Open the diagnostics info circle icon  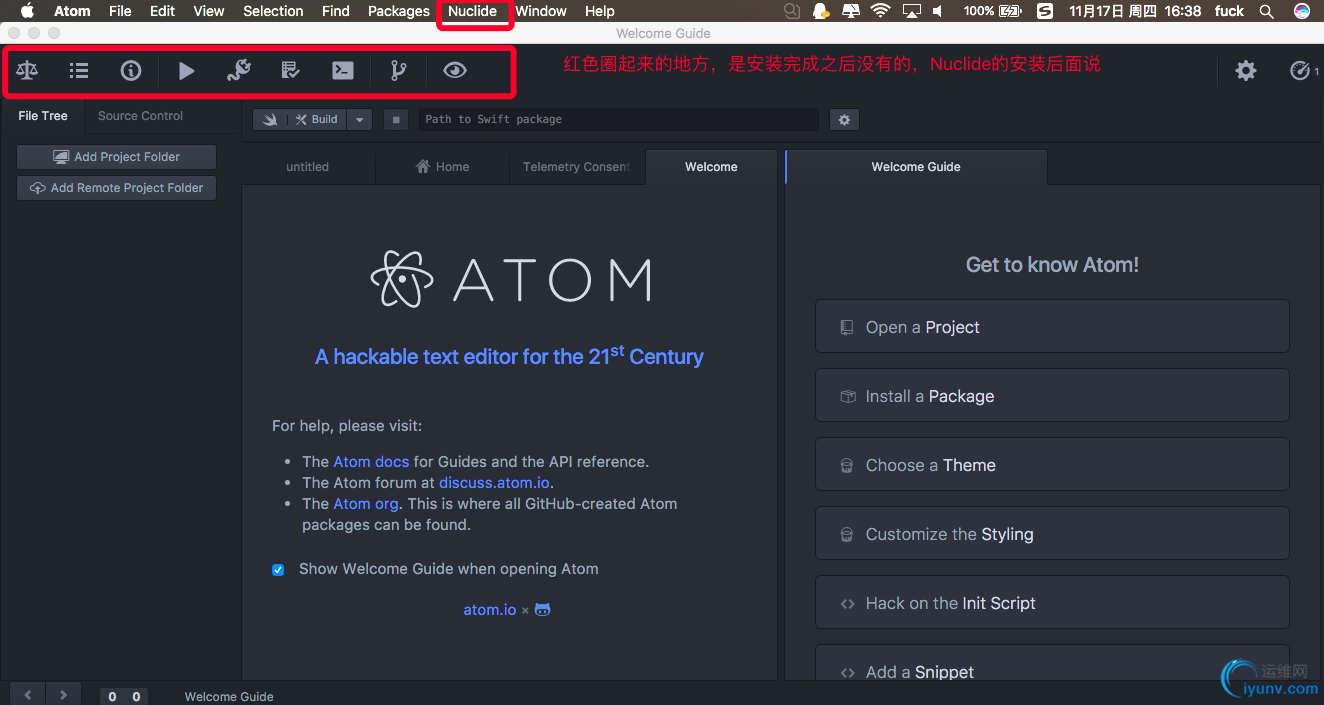pos(131,71)
